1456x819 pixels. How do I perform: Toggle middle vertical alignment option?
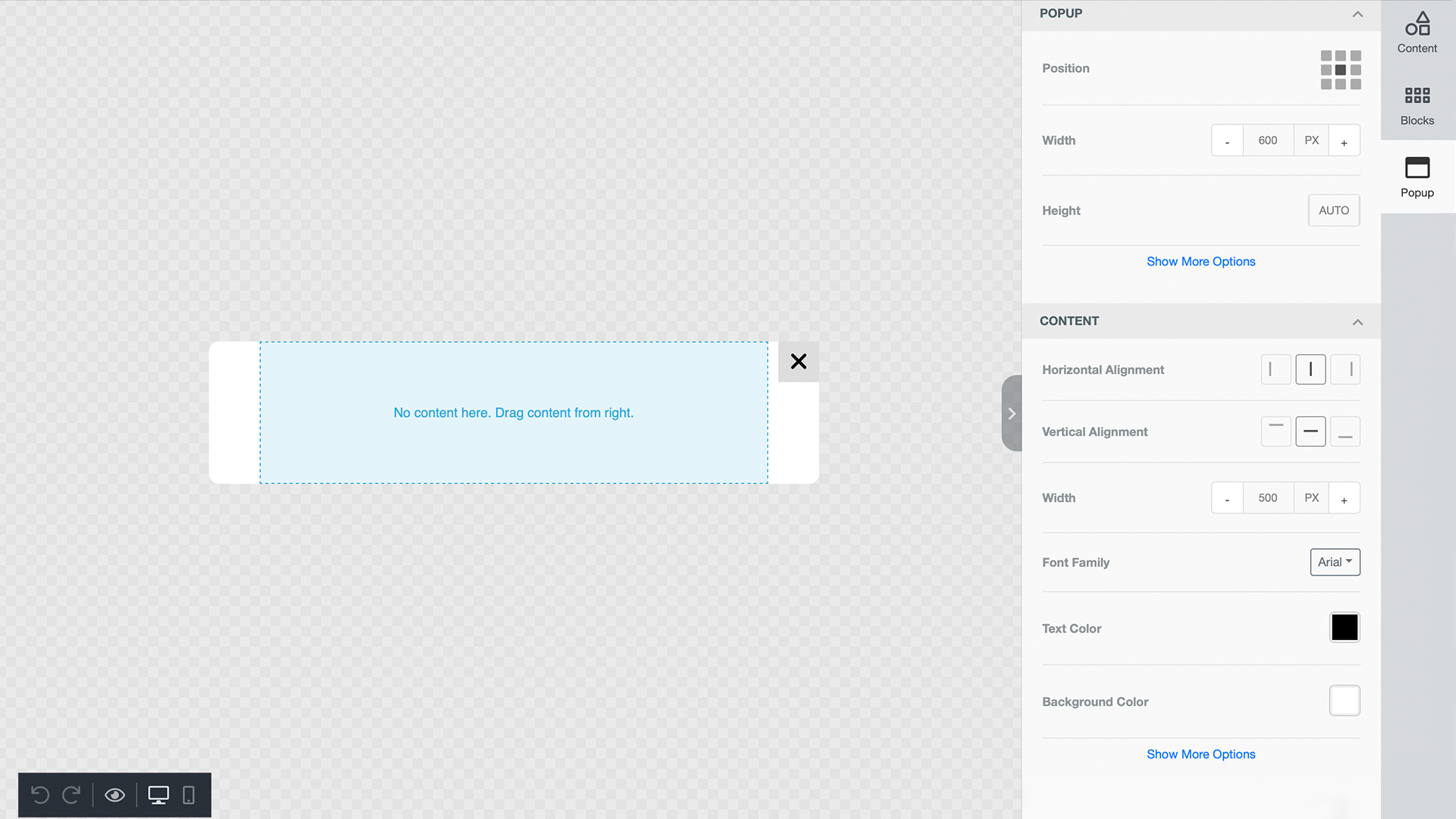[x=1311, y=431]
